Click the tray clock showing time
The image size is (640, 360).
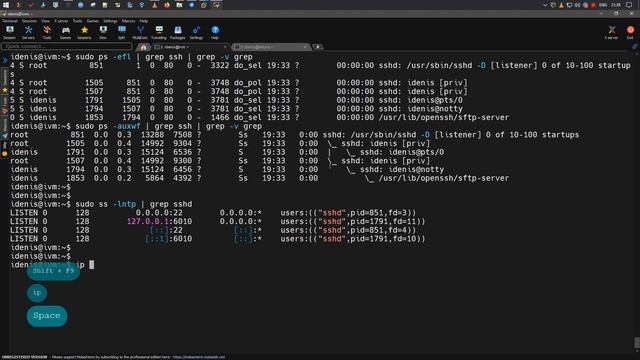click(x=616, y=5)
